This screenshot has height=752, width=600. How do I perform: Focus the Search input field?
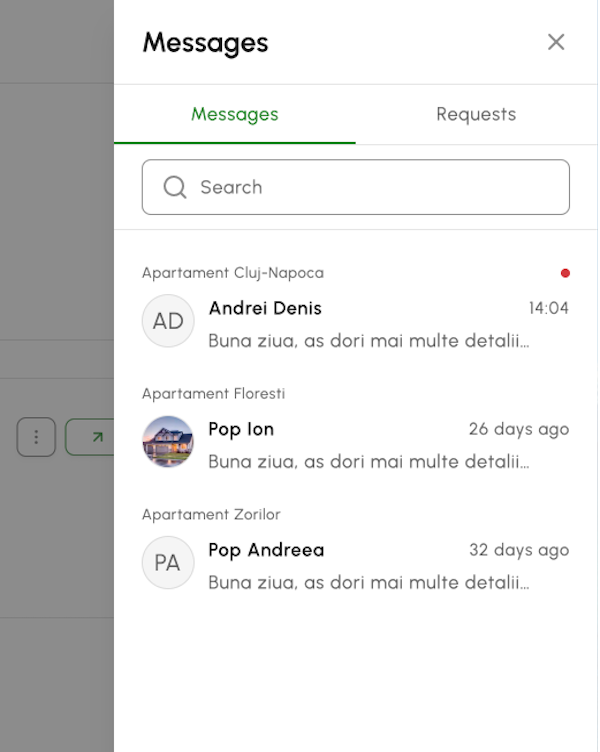pos(356,187)
